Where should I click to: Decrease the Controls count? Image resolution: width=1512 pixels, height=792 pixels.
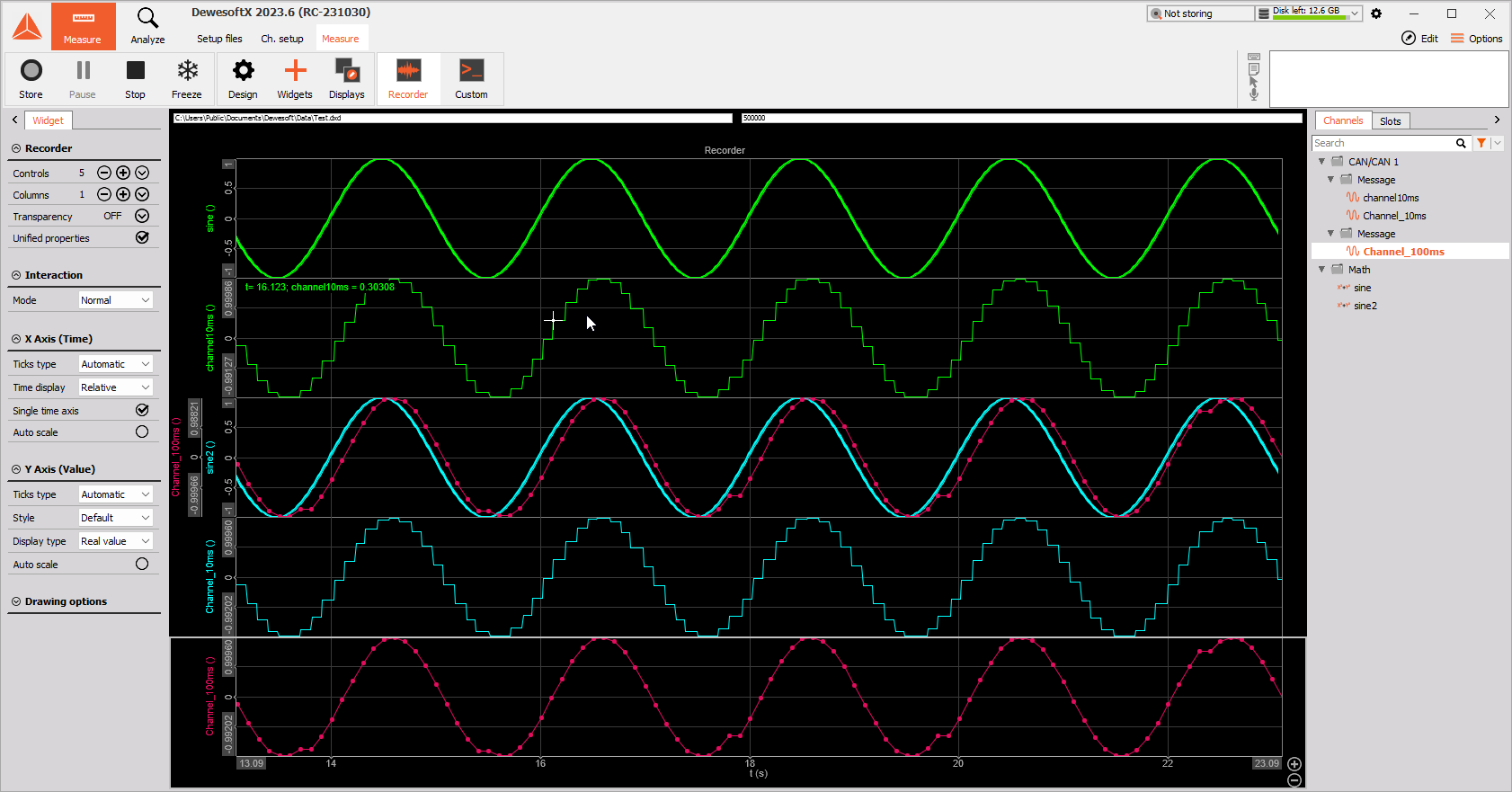(104, 173)
